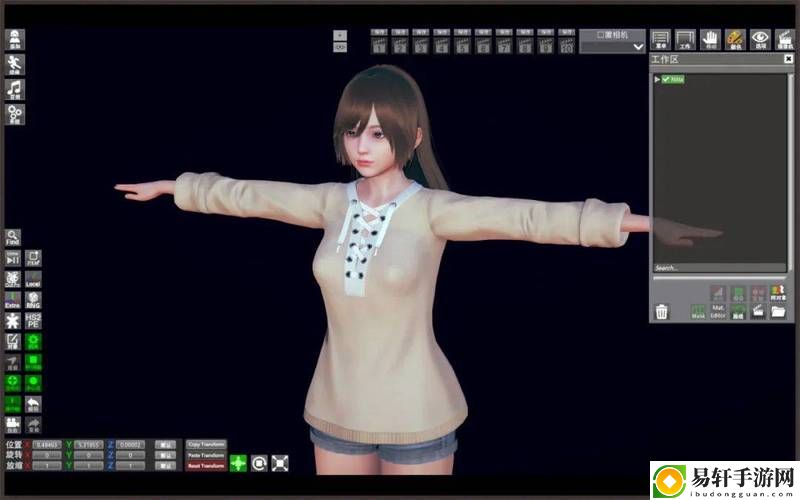The image size is (800, 500).
Task: Click the colorful chart icon in workspace
Action: [x=778, y=293]
